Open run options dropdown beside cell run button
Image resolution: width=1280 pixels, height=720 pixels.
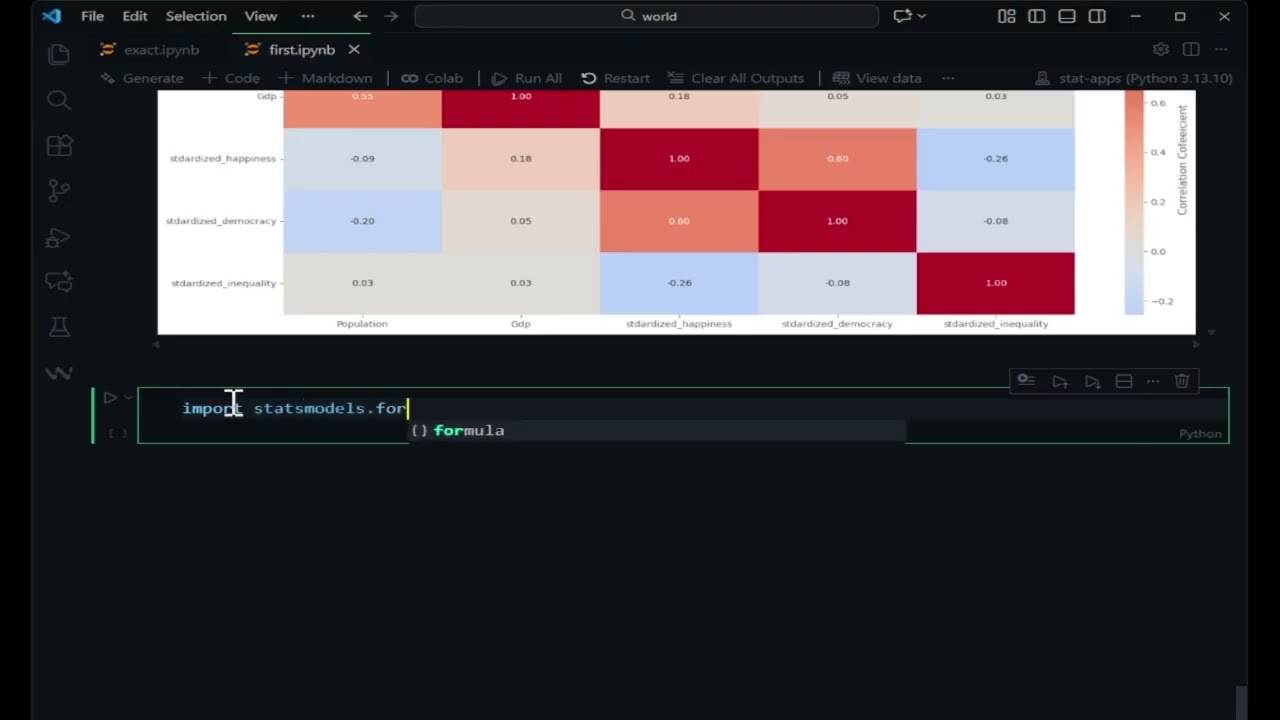click(x=128, y=397)
